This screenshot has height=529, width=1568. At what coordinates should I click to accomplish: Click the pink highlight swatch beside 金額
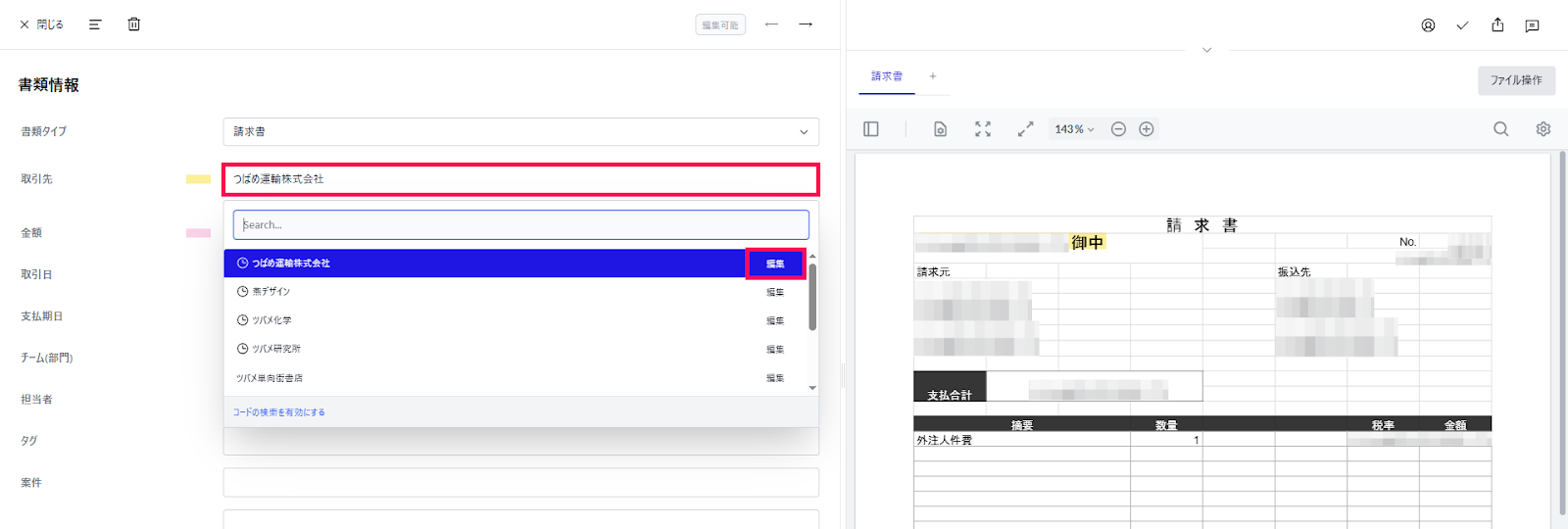(199, 233)
